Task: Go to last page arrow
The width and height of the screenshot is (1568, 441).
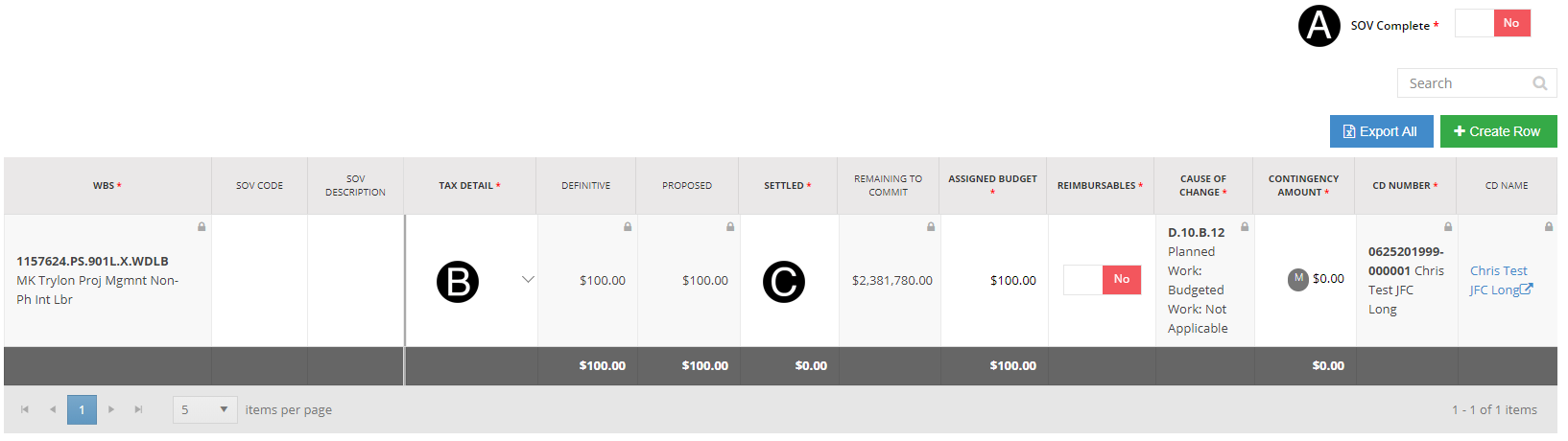Action: [138, 409]
